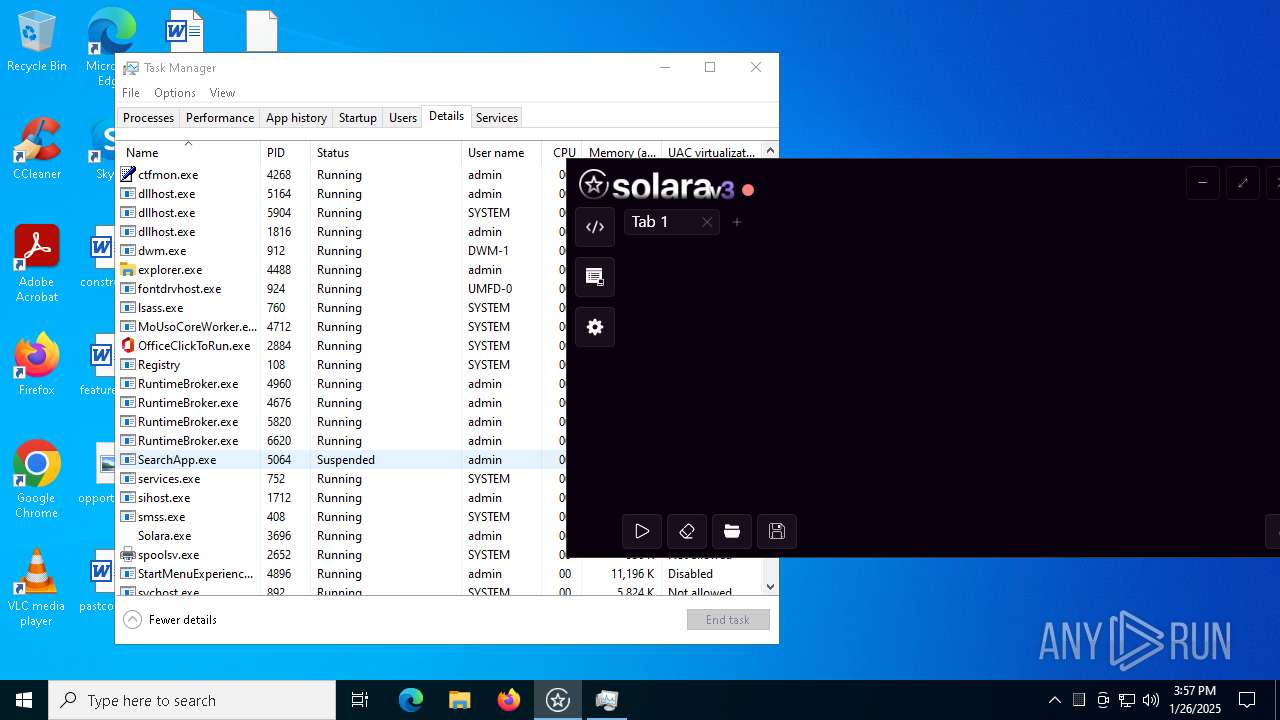Click the Solara star logo
The image size is (1280, 720).
[x=594, y=184]
